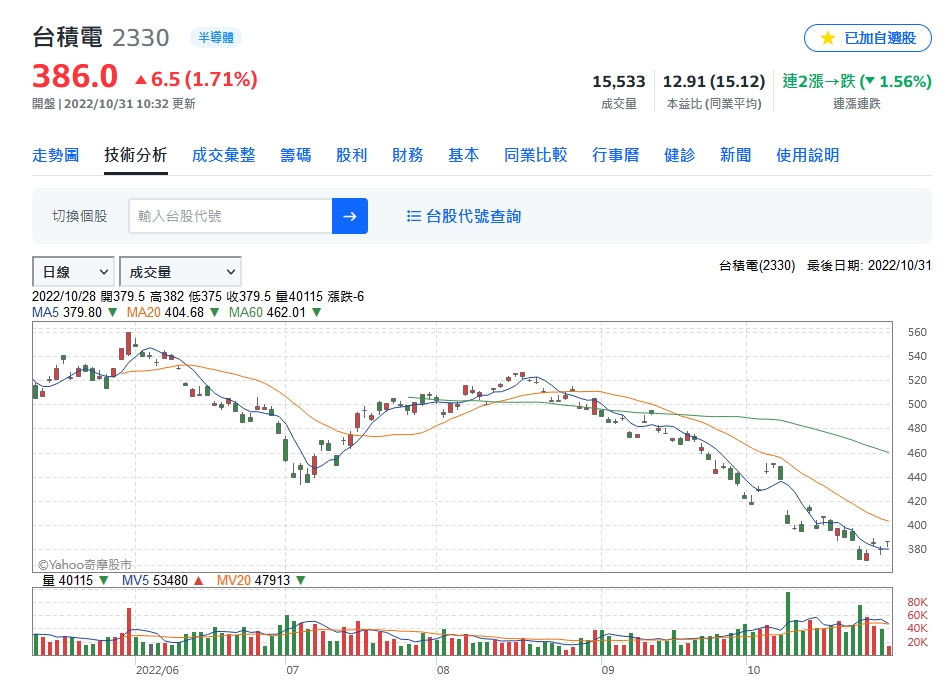Go to the 健診 tab
952x695 pixels.
pyautogui.click(x=679, y=155)
